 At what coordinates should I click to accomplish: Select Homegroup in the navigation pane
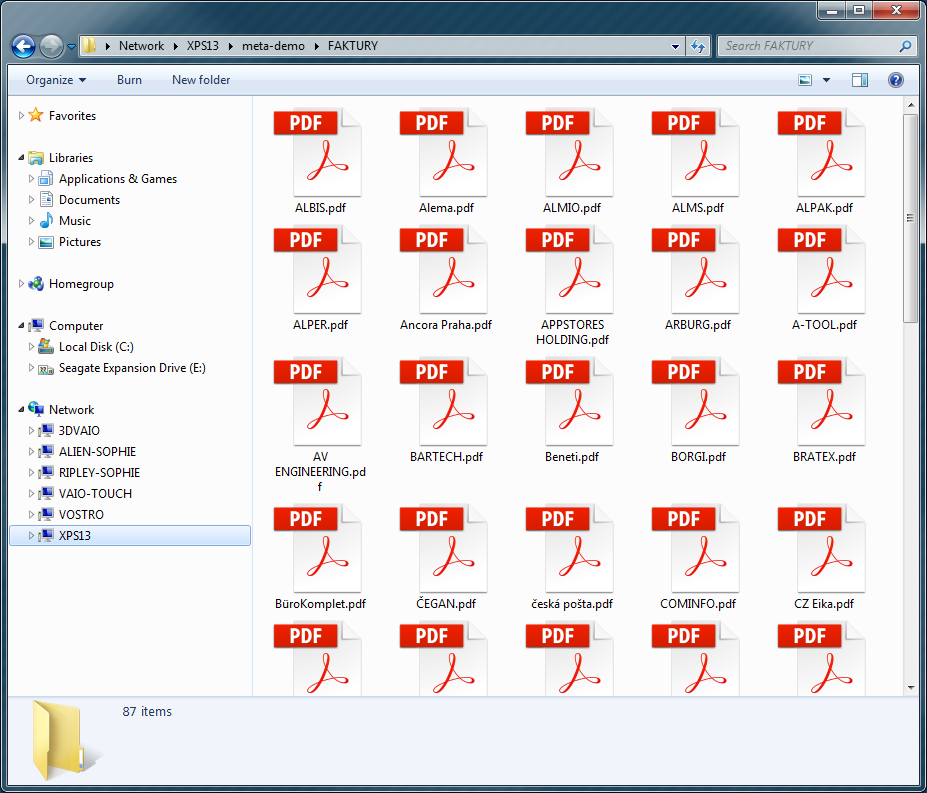81,284
